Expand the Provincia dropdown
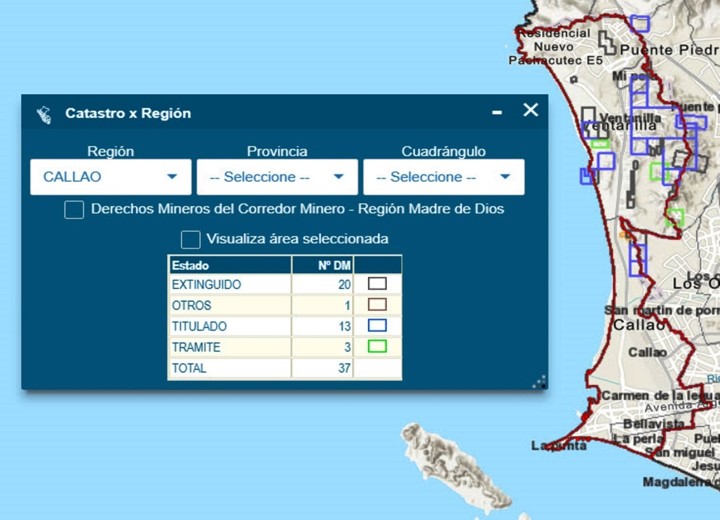Screen dimensions: 720x520 277,177
